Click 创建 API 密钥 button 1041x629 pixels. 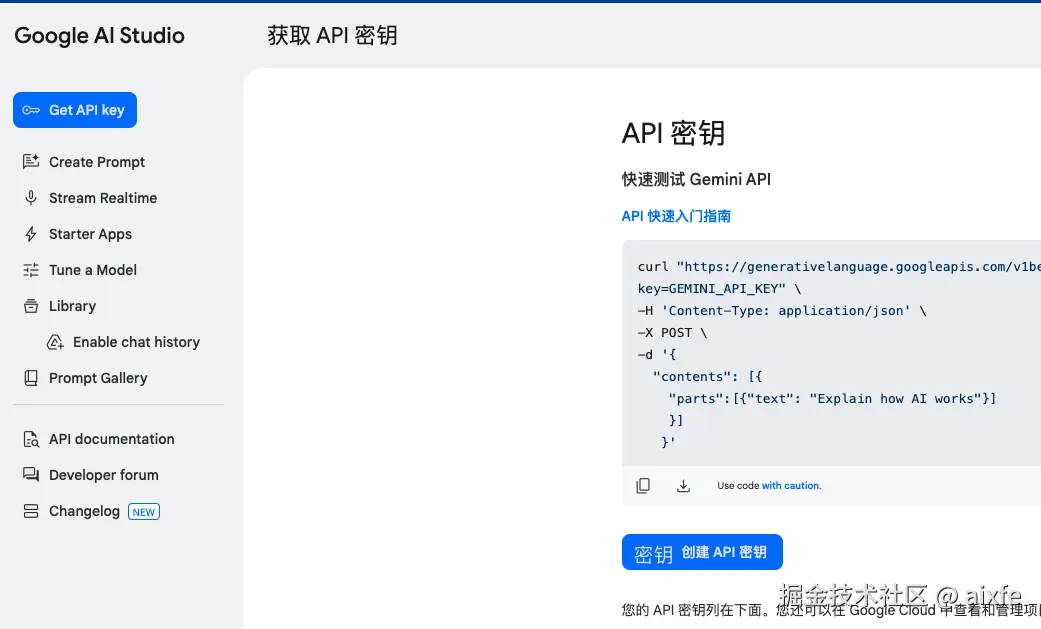(702, 552)
